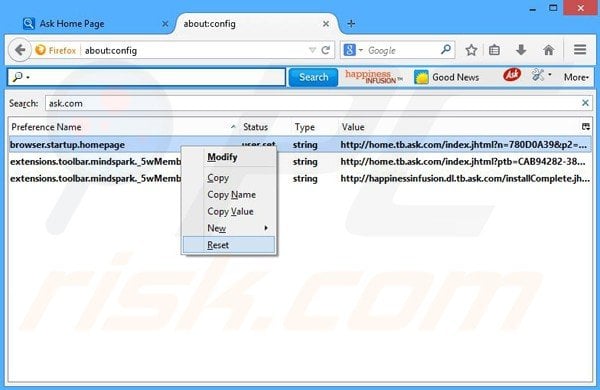The image size is (600, 390).
Task: Choose Modify from the context menu
Action: (x=229, y=157)
